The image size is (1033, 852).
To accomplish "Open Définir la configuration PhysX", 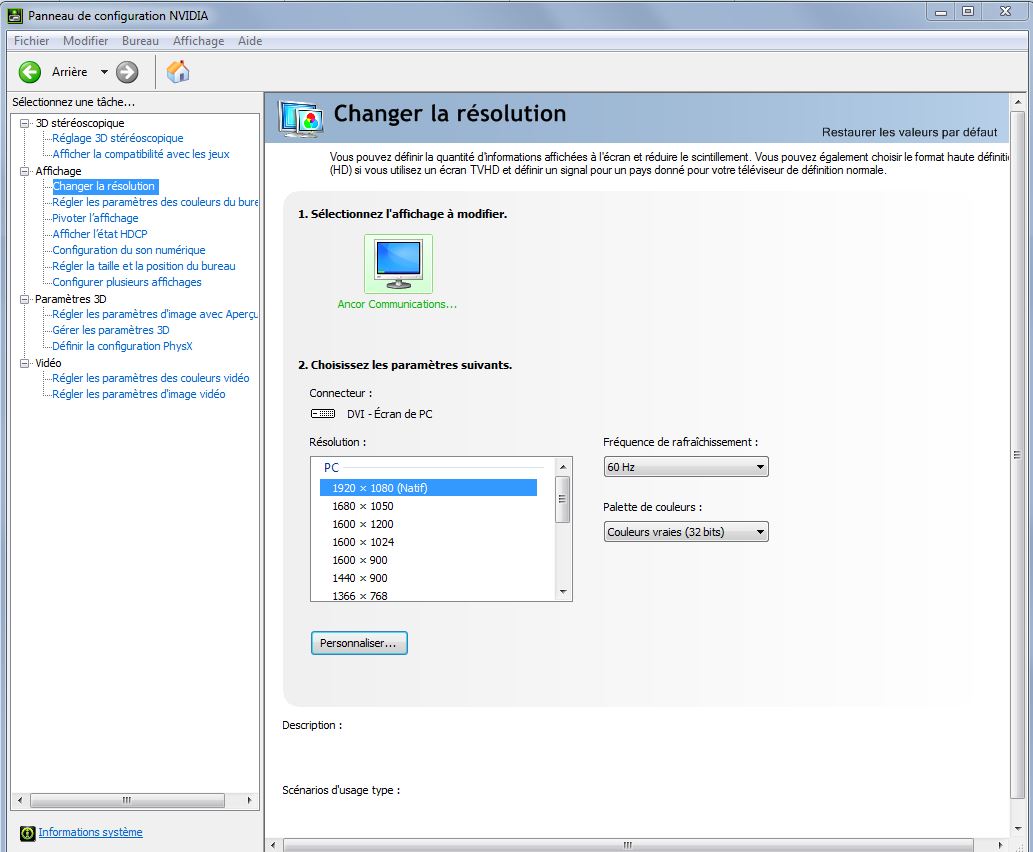I will click(x=122, y=346).
